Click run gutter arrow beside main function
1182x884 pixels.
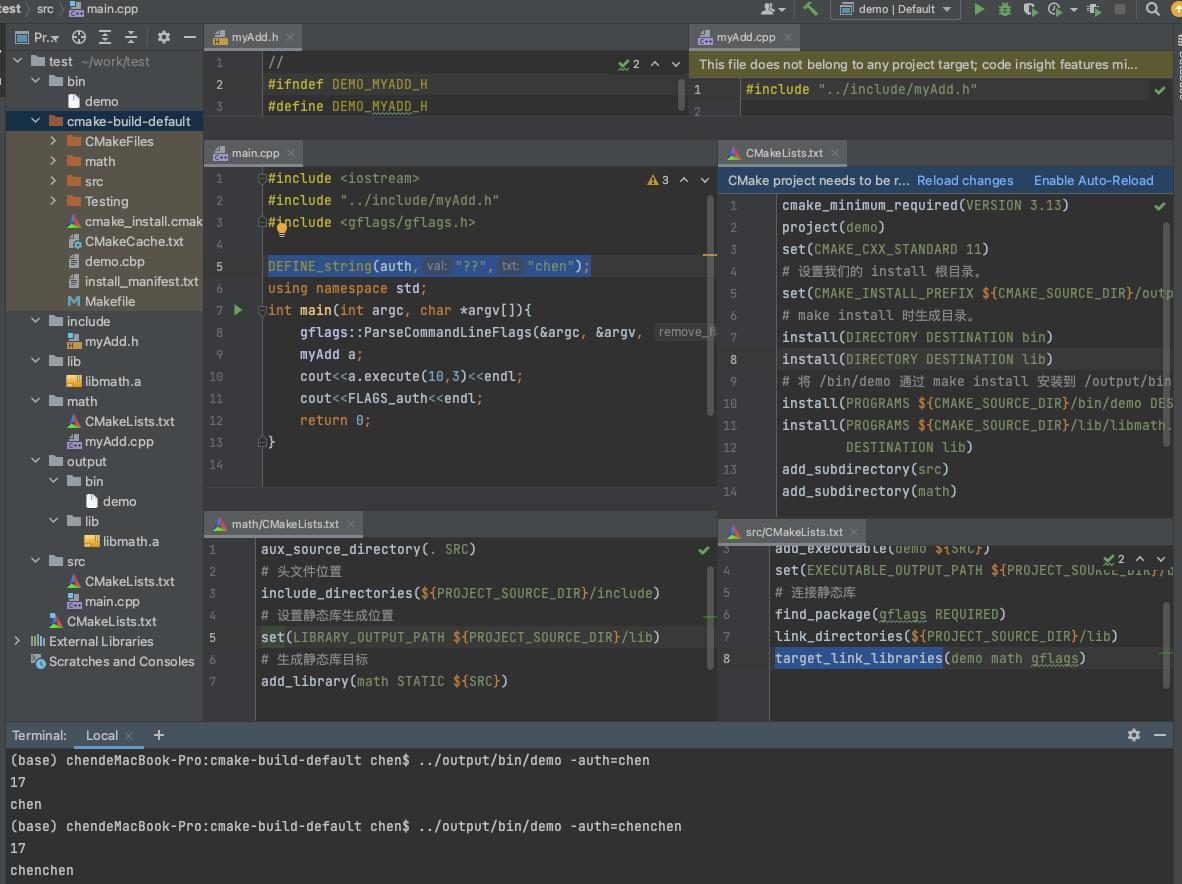(x=238, y=310)
